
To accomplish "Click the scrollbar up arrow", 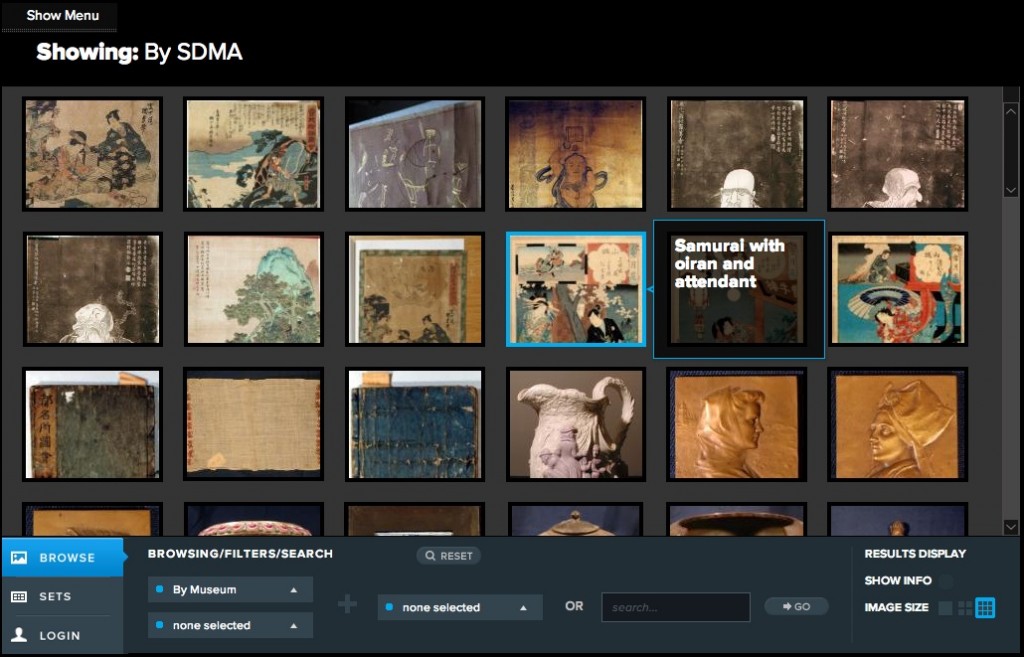I will [1011, 110].
